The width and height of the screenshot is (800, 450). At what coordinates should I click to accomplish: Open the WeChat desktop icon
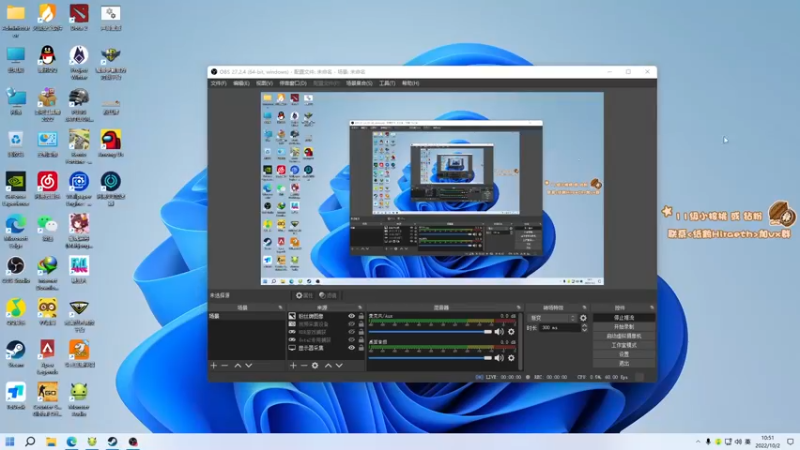[47, 228]
